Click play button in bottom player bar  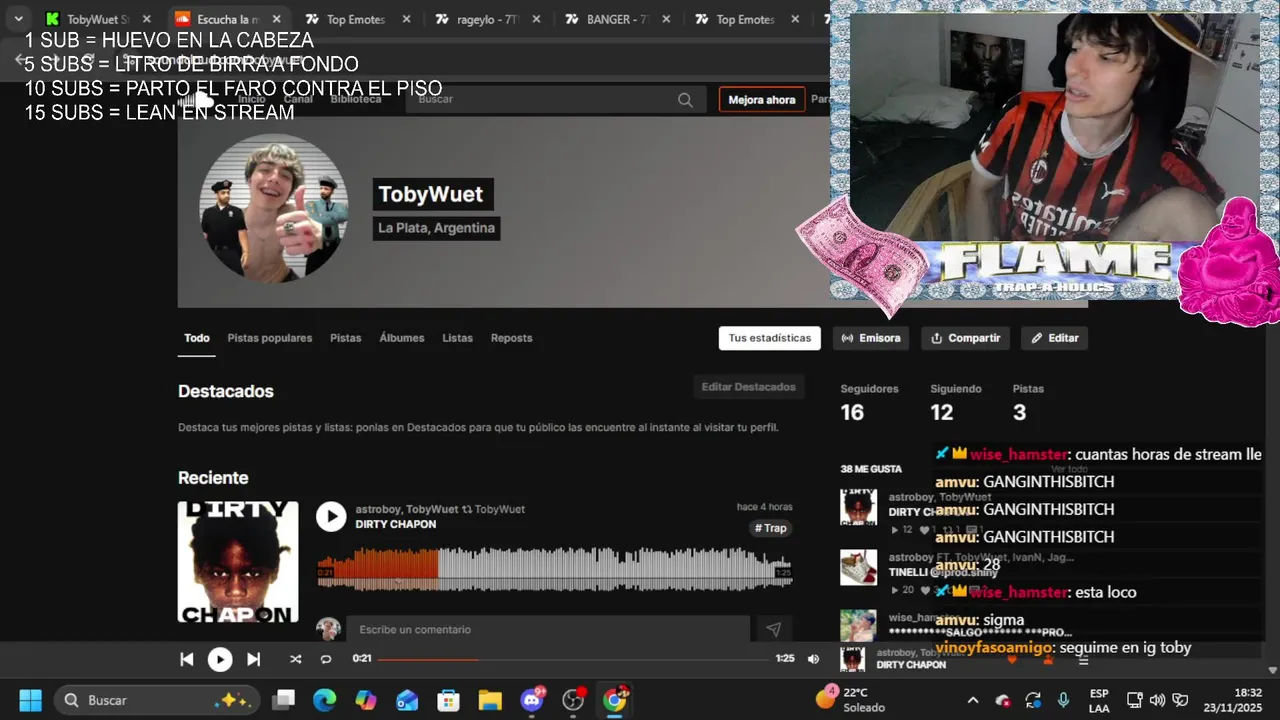click(x=220, y=659)
